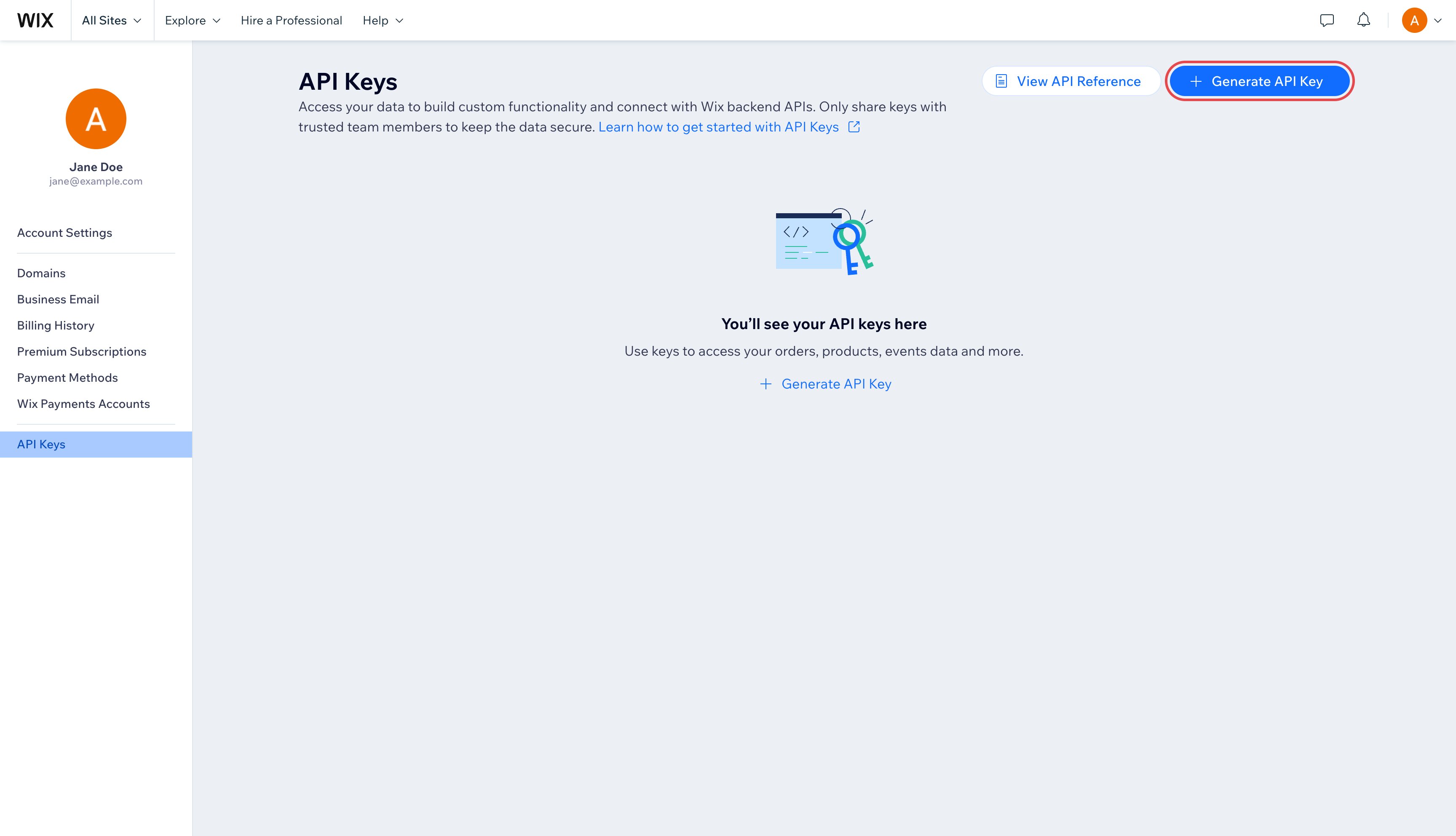Click jane@example.com email text
1456x836 pixels.
coord(96,182)
